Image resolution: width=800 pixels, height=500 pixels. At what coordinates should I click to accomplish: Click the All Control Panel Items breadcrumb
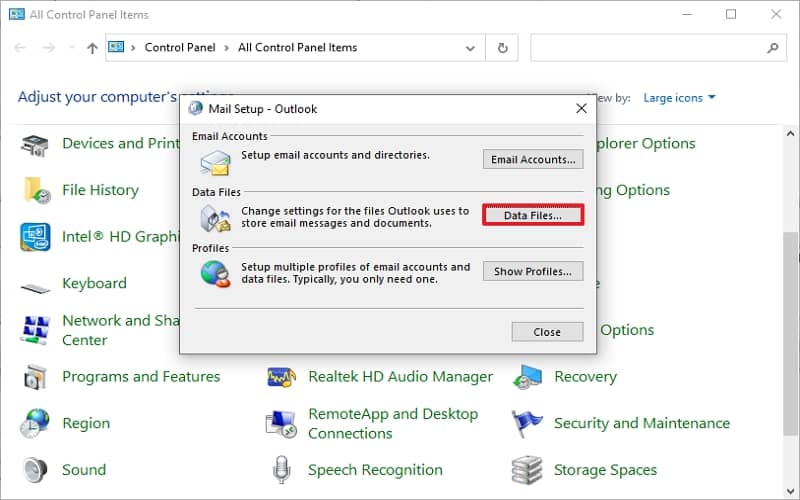point(297,47)
